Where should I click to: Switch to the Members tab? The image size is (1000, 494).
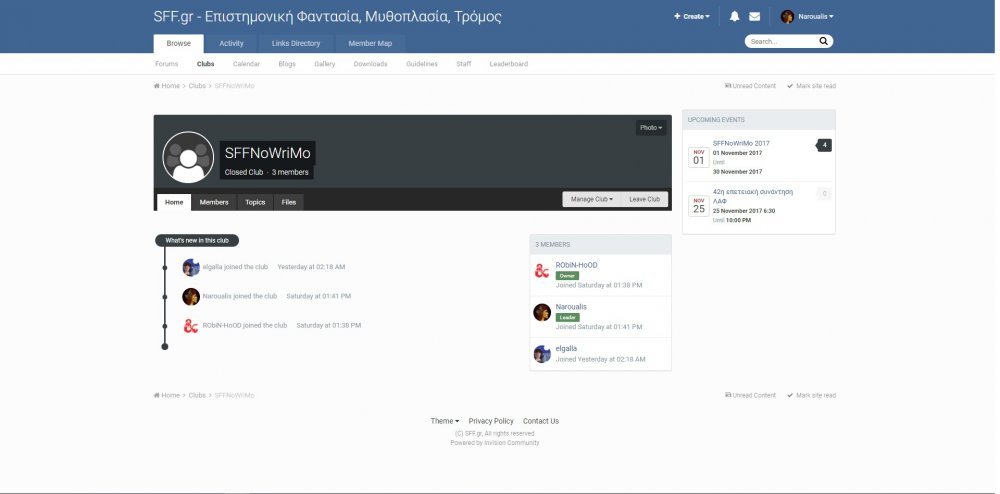[x=214, y=202]
